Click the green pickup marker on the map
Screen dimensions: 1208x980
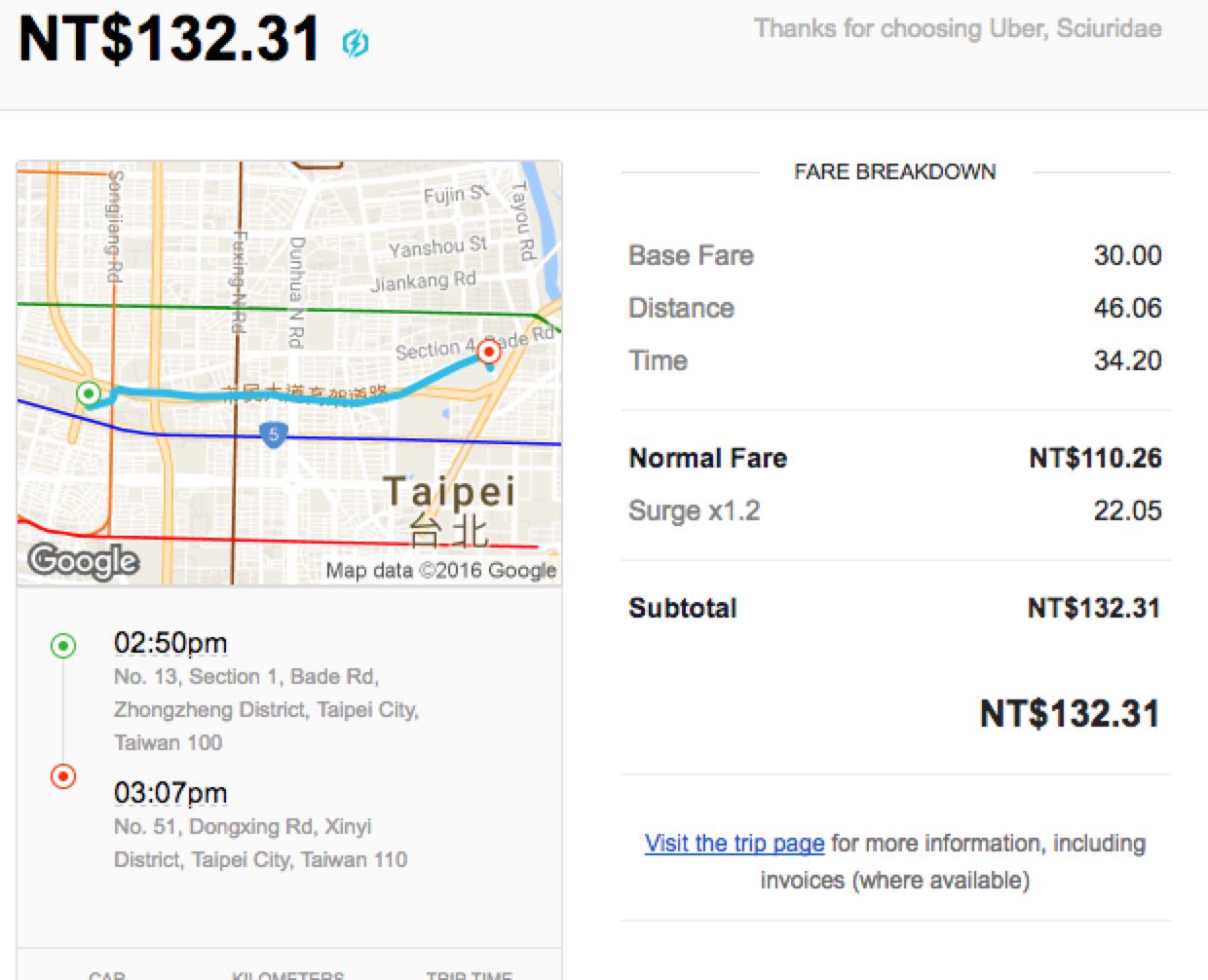[89, 394]
